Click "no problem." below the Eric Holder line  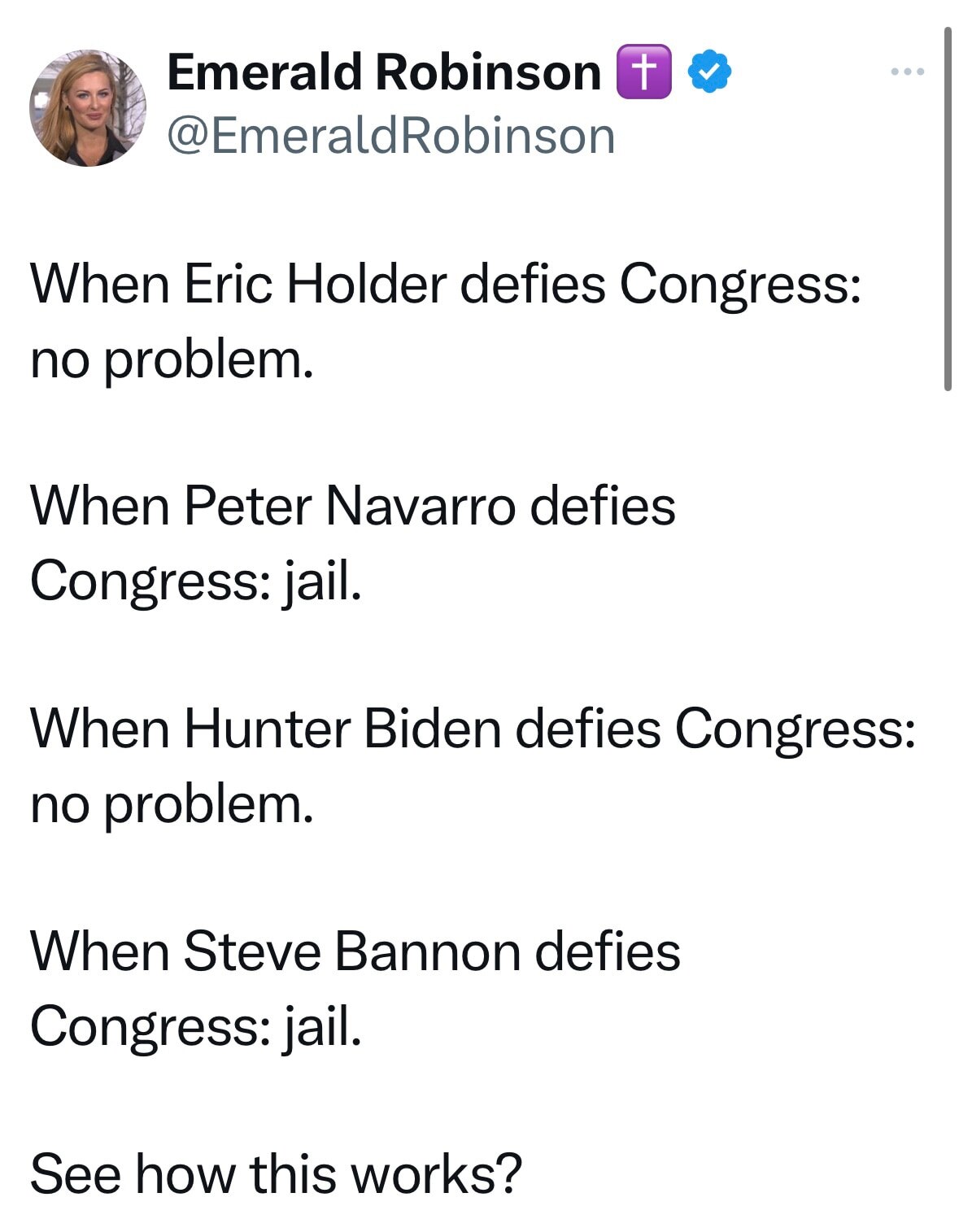(x=172, y=359)
